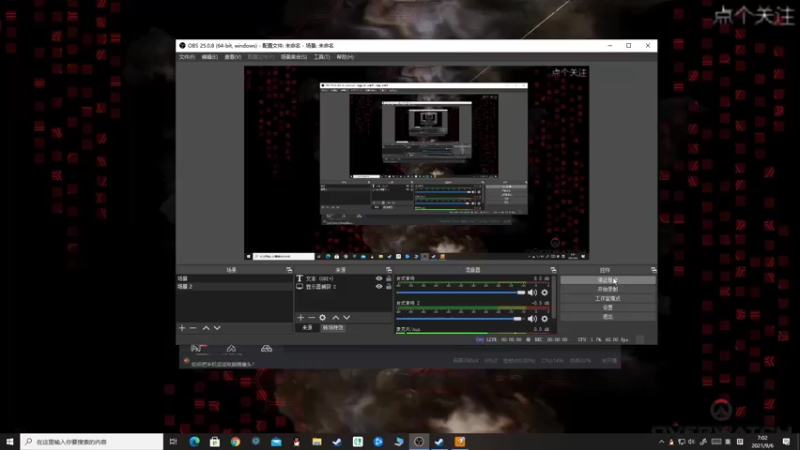
Task: Open the 工具(T) menu
Action: 321,57
